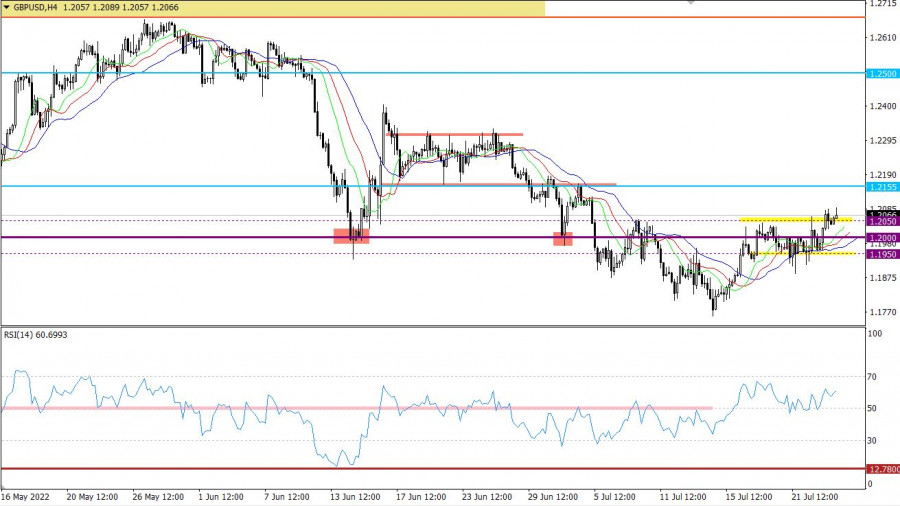The height and width of the screenshot is (506, 900).
Task: Click the purple 1.1950 price label
Action: pos(882,254)
